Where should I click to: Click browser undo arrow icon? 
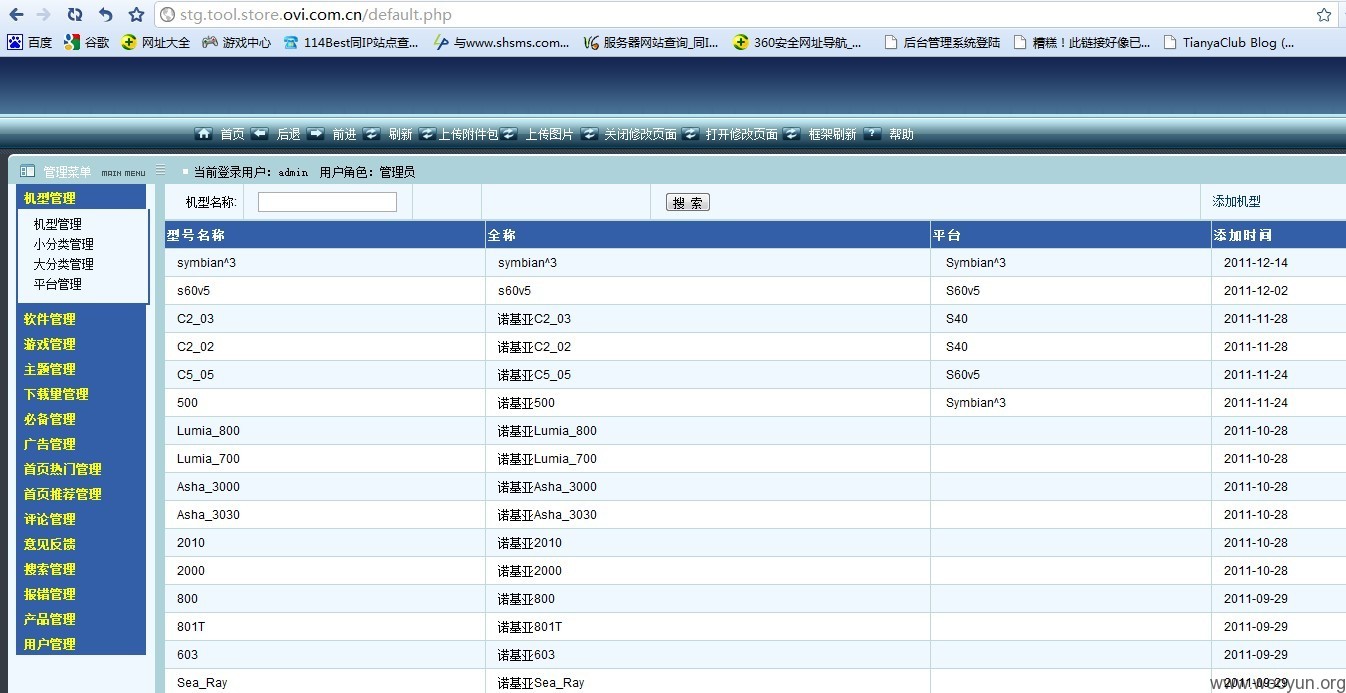105,15
